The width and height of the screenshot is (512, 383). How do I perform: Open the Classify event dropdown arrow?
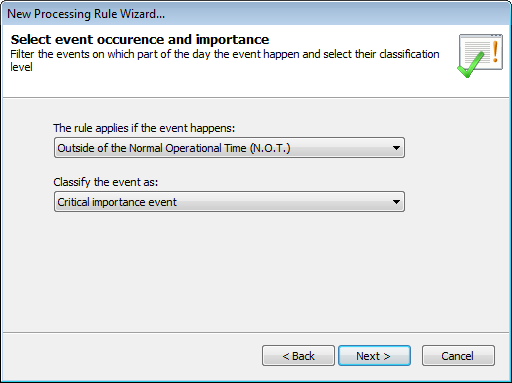(x=396, y=202)
